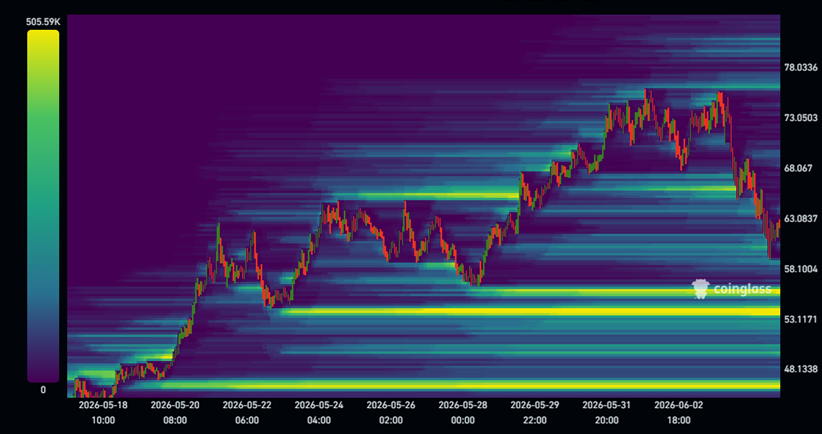Click the 2026-05-24 04:00 time label

coord(319,413)
